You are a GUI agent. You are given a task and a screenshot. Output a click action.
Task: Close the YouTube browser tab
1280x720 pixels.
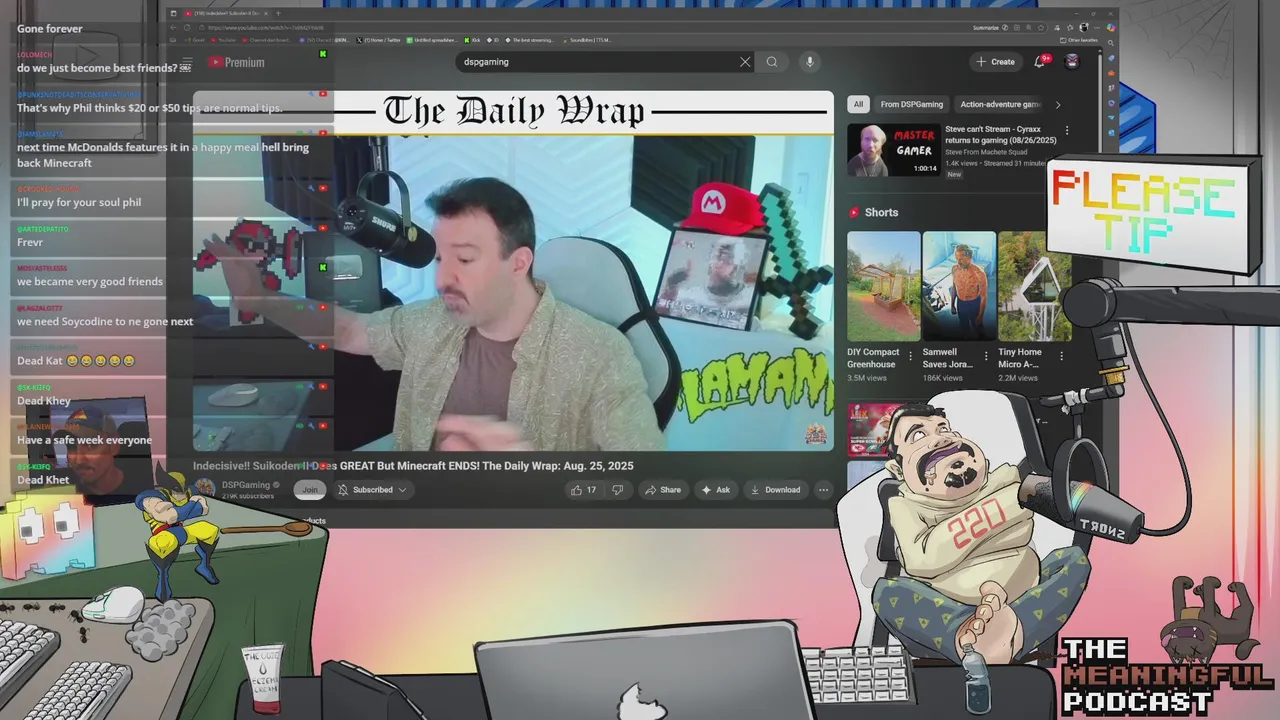(x=265, y=14)
